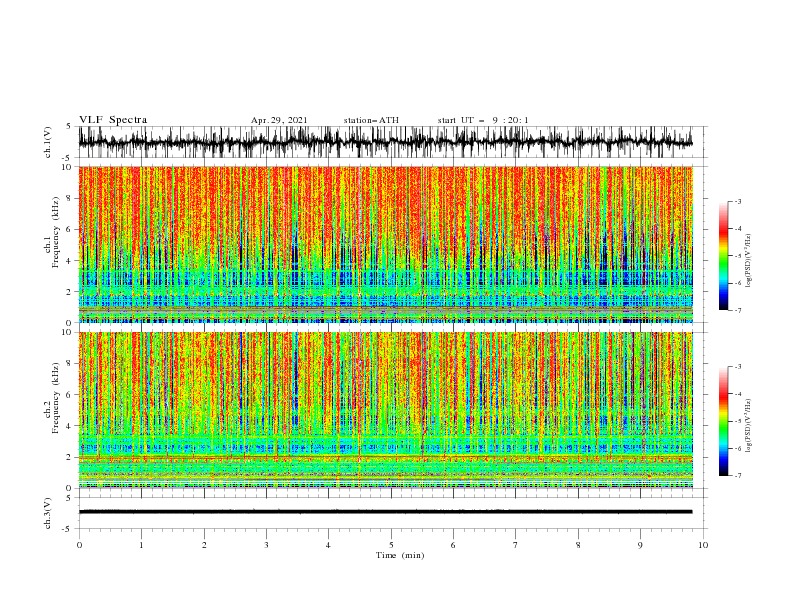Click the "3" tick on time axis

(266, 545)
